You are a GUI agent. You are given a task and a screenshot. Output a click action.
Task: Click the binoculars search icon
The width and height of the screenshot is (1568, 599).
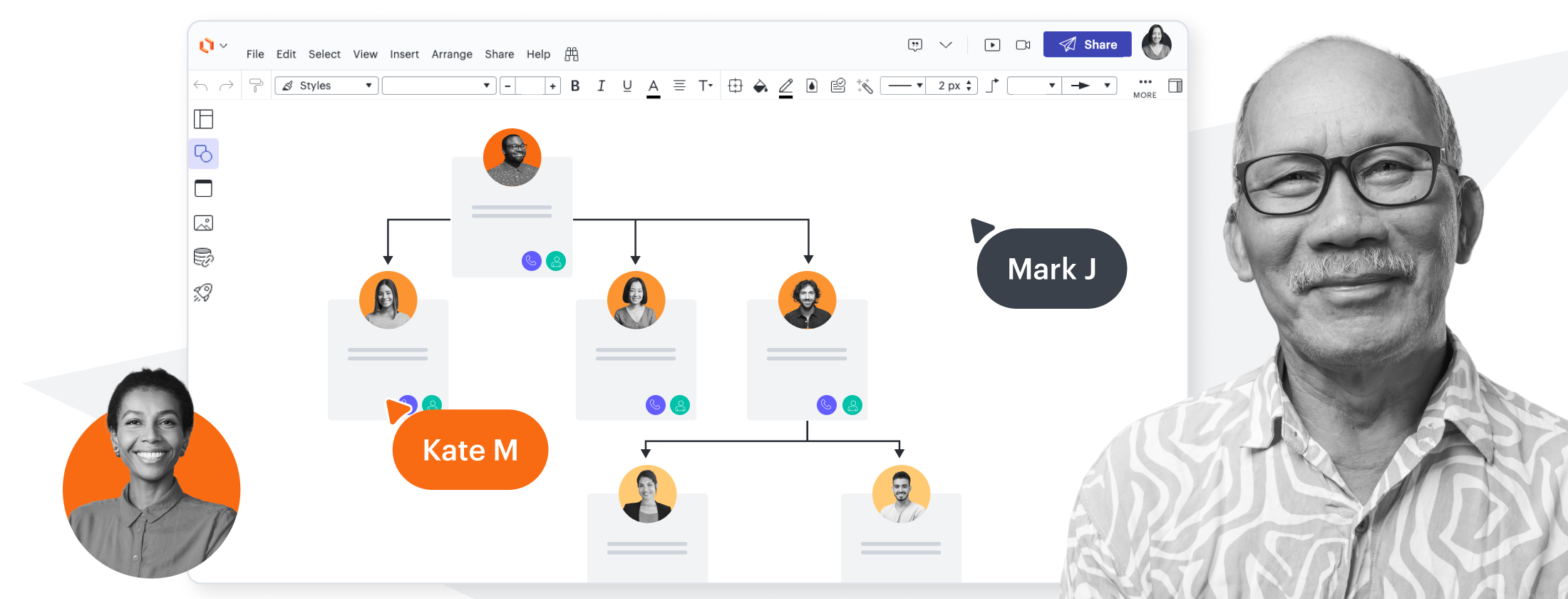pyautogui.click(x=571, y=54)
